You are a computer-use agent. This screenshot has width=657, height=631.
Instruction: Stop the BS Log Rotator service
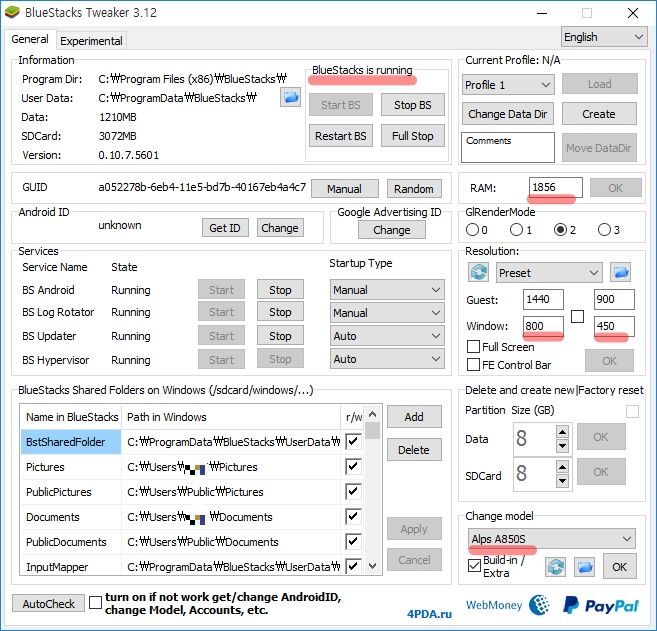(280, 312)
